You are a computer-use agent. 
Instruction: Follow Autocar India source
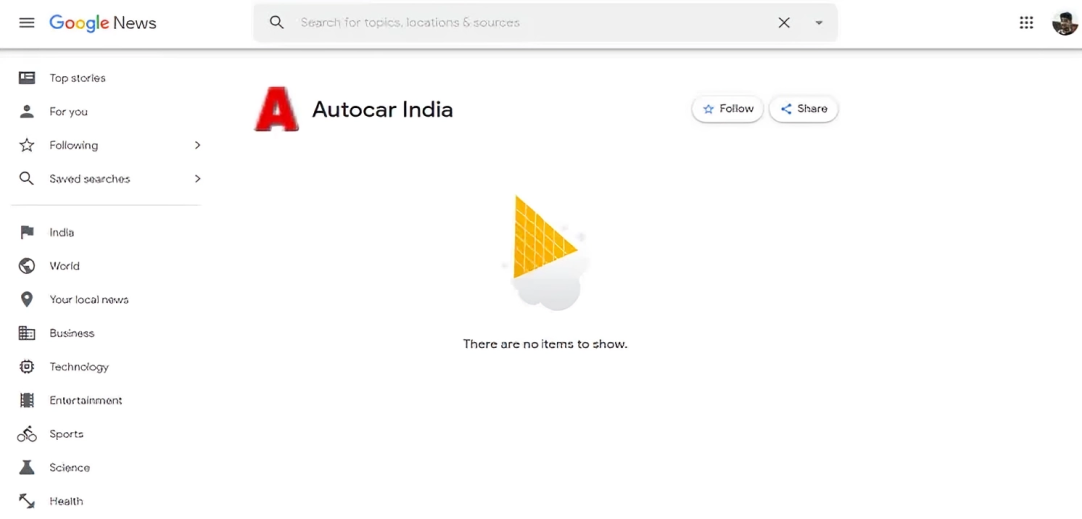coord(728,109)
